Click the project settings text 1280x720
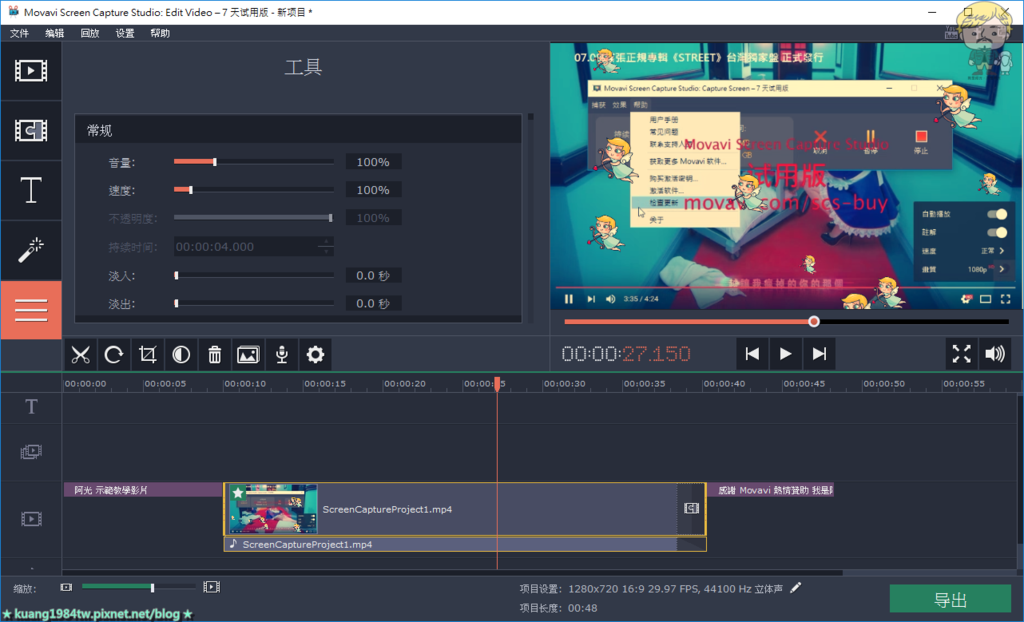Image resolution: width=1024 pixels, height=622 pixels. click(675, 589)
